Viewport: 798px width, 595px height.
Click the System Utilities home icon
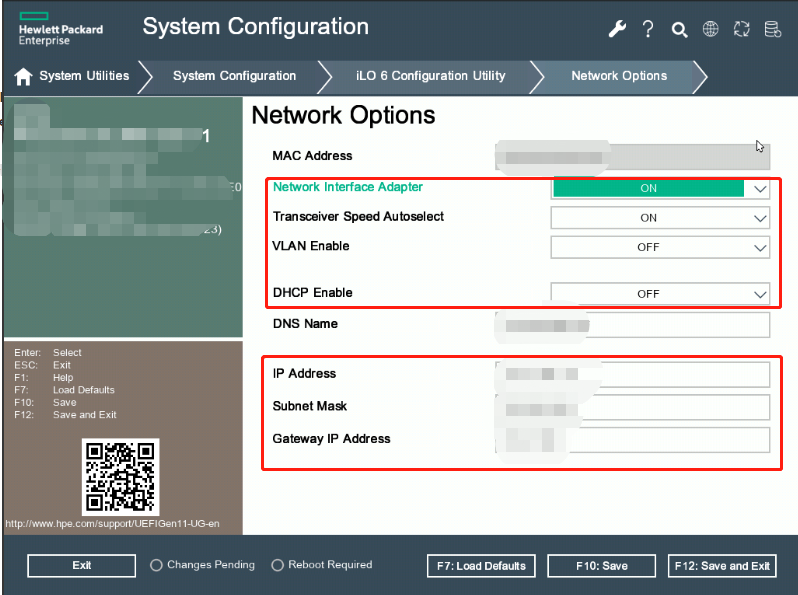23,76
